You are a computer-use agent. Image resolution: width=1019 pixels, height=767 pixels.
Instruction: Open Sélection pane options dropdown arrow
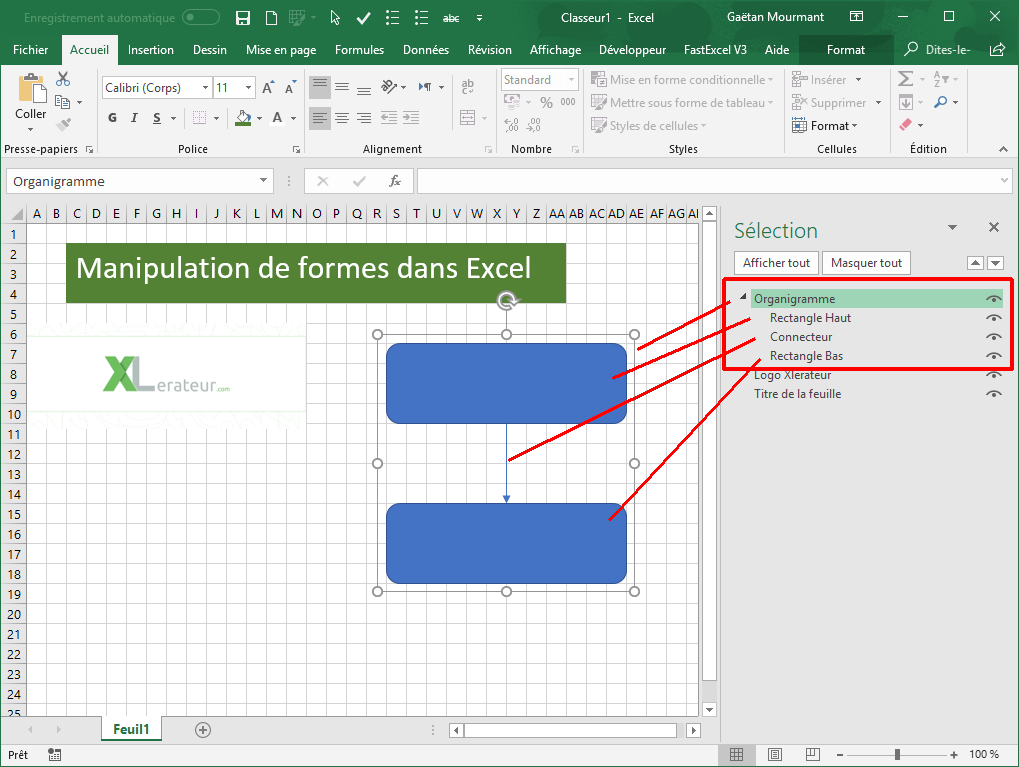(x=952, y=228)
